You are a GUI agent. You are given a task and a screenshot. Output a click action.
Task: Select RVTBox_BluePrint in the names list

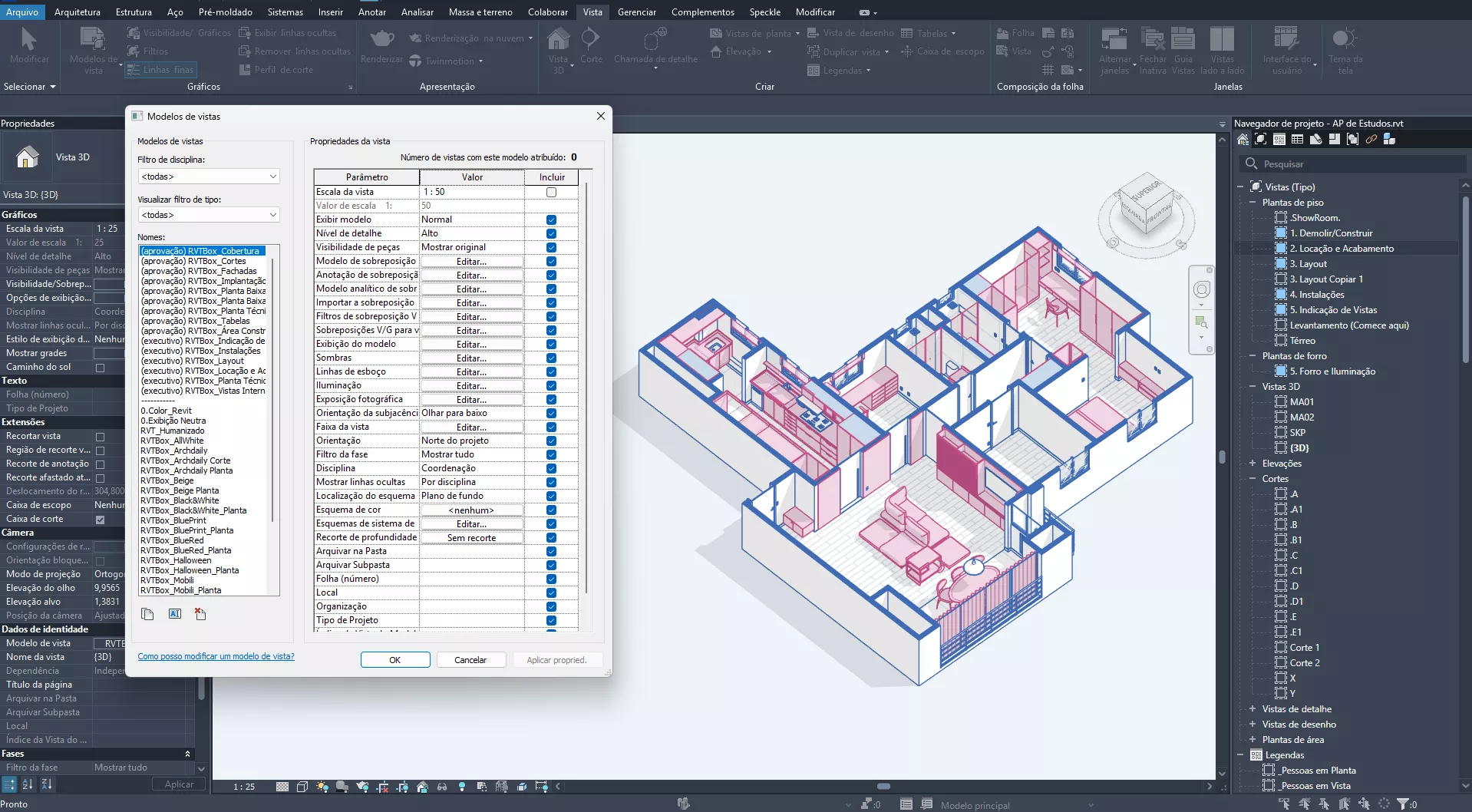173,520
